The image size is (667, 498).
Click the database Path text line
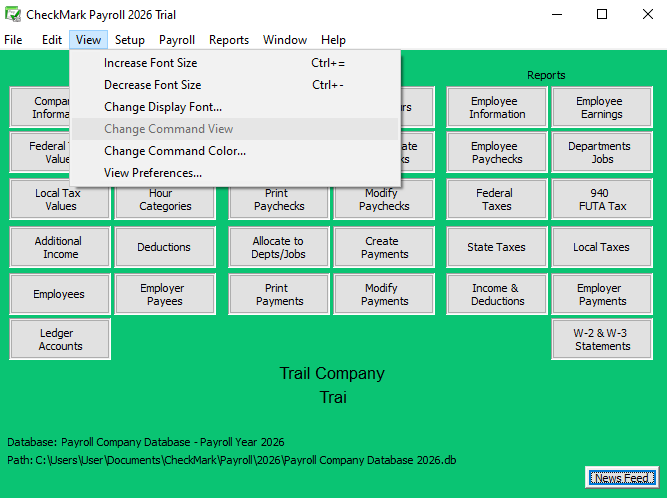tap(231, 460)
